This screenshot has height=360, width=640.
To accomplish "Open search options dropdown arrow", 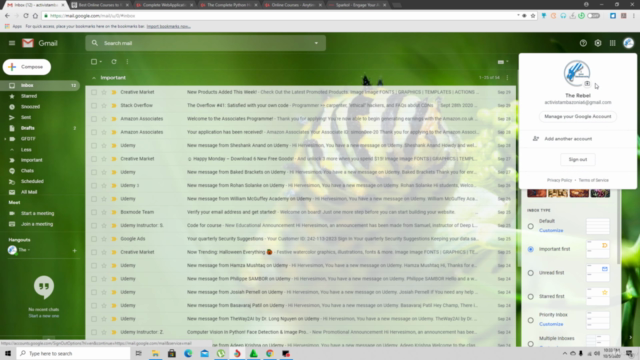I will 316,43.
